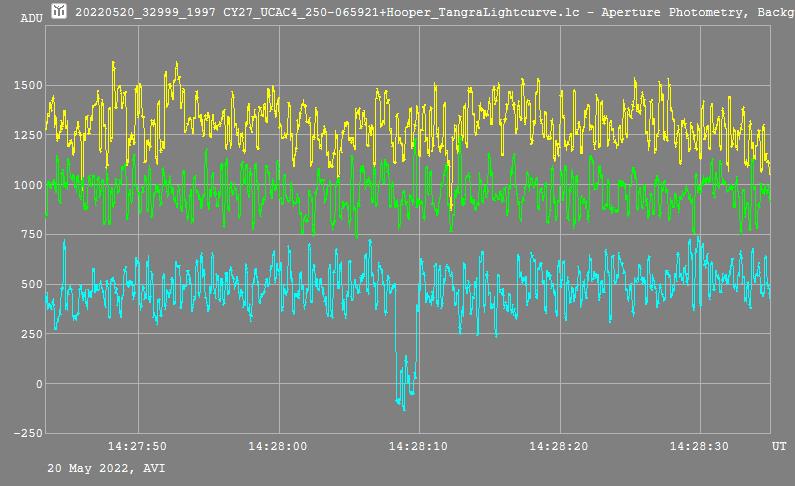Image resolution: width=795 pixels, height=486 pixels.
Task: Click the 1500 y-axis value
Action: [28, 85]
